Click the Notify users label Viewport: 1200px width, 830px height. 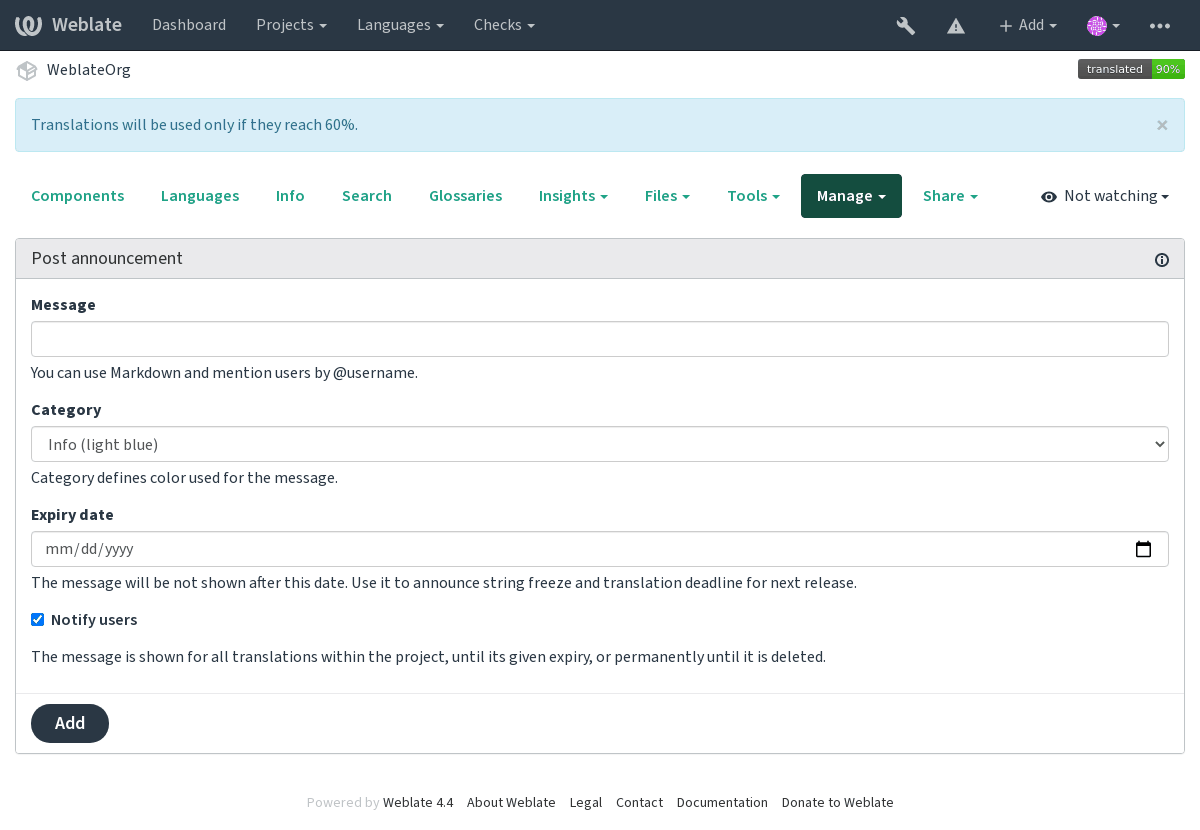pyautogui.click(x=94, y=620)
